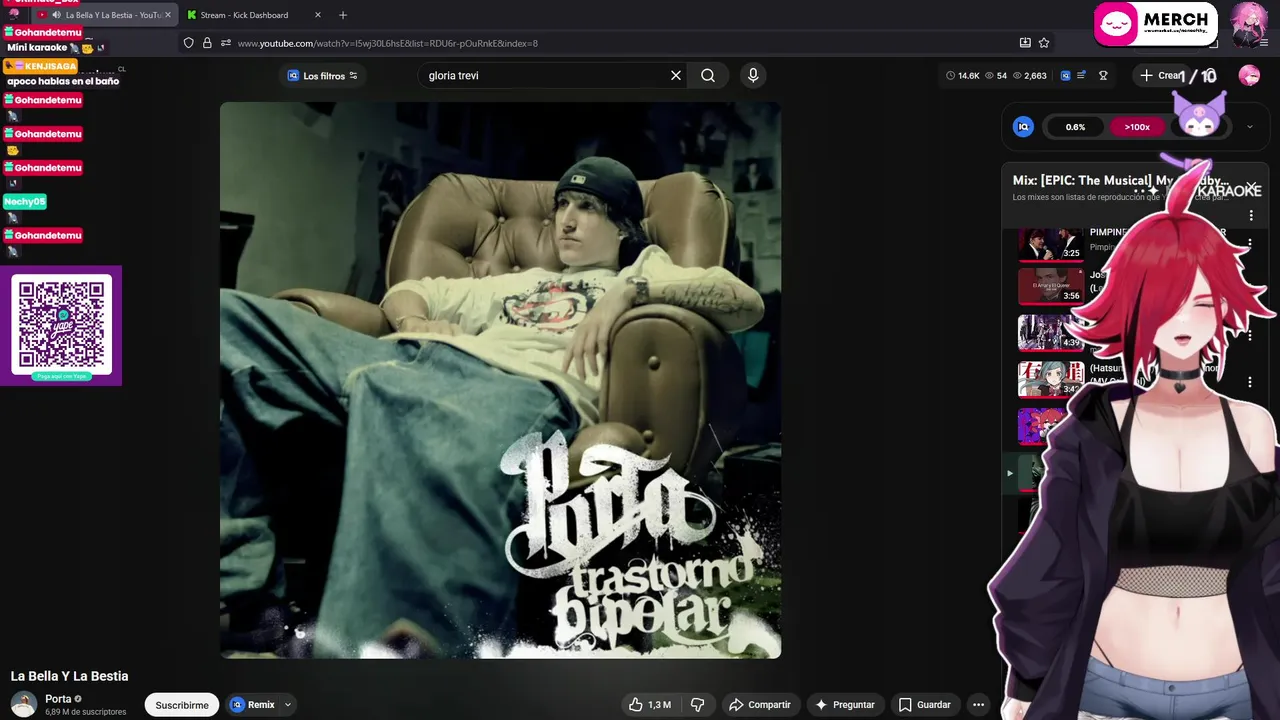
Task: Click the 'apoco hablas en el baño' chat message
Action: coord(63,81)
